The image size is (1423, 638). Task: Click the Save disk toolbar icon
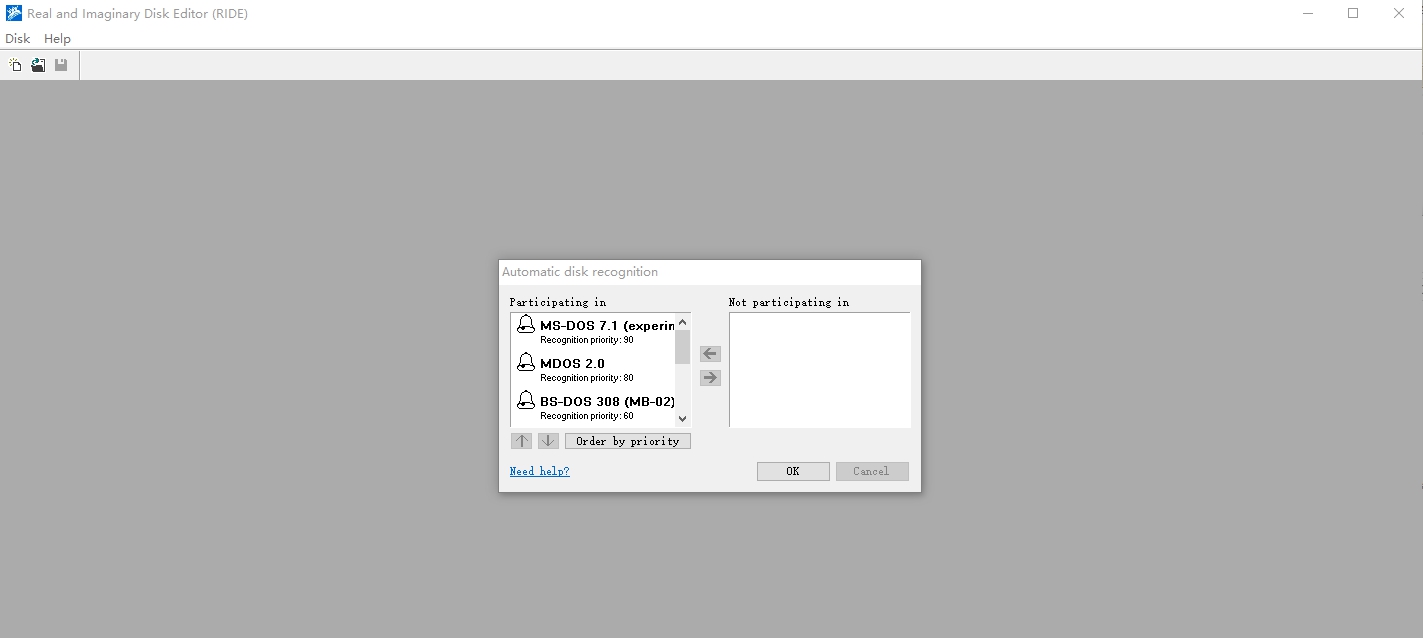[61, 65]
